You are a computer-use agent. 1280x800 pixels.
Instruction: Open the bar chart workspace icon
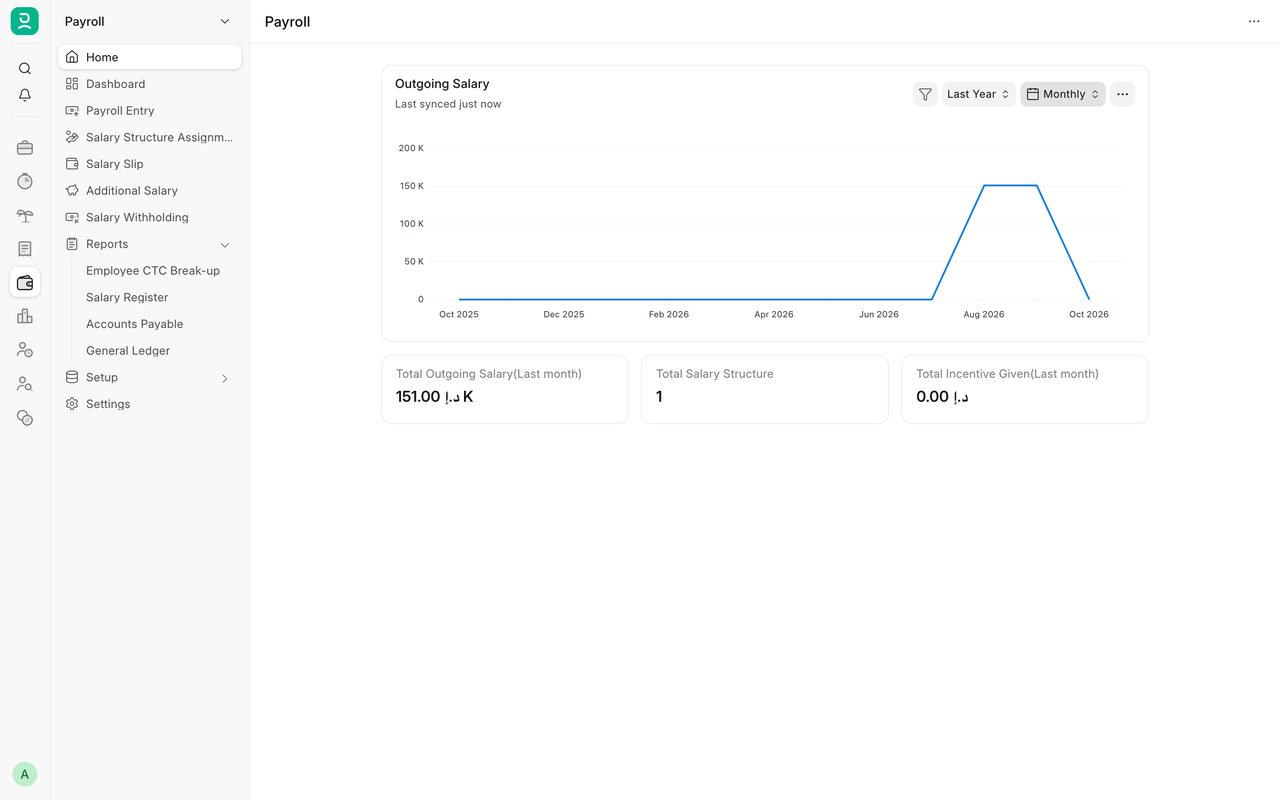point(25,316)
